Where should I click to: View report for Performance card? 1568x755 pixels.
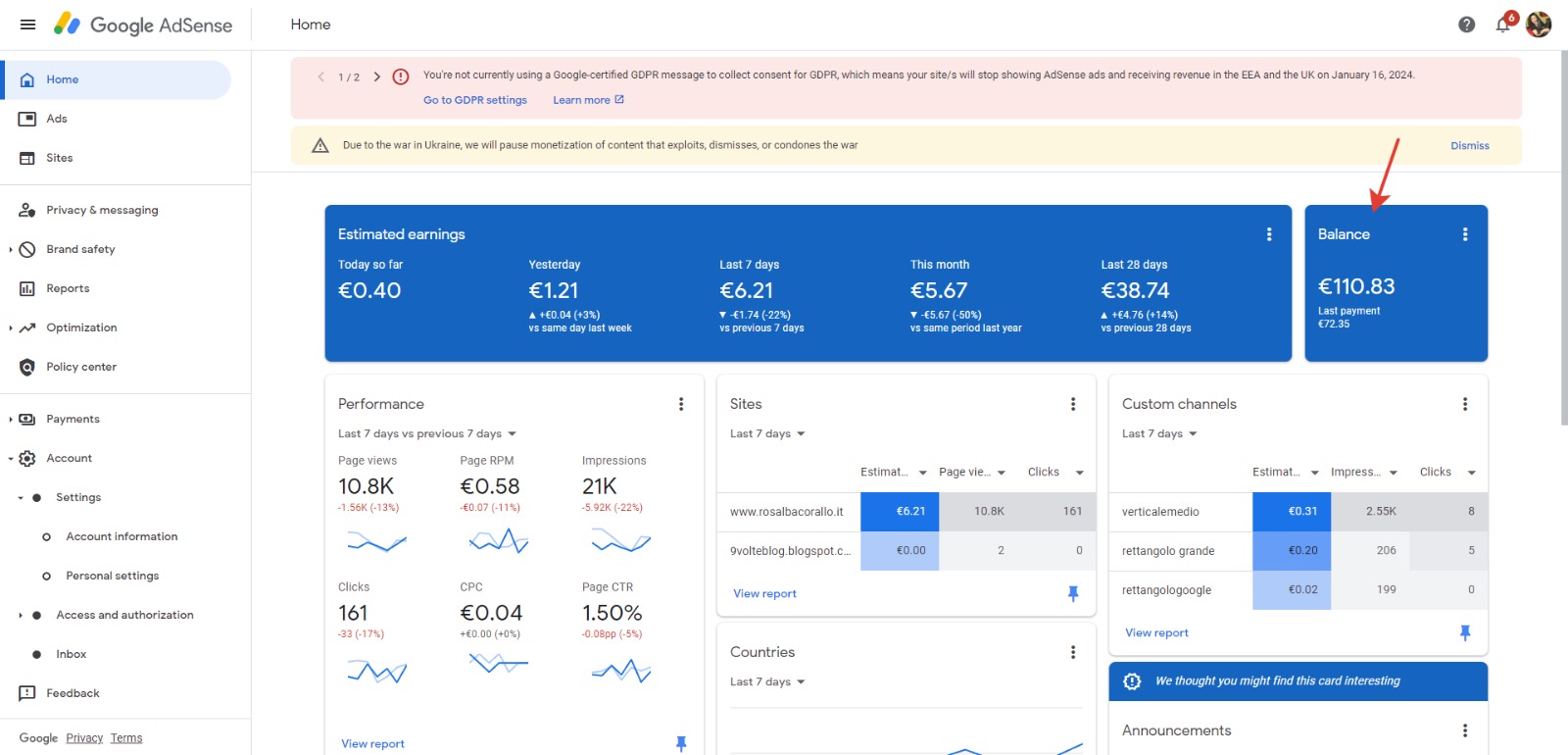[372, 744]
